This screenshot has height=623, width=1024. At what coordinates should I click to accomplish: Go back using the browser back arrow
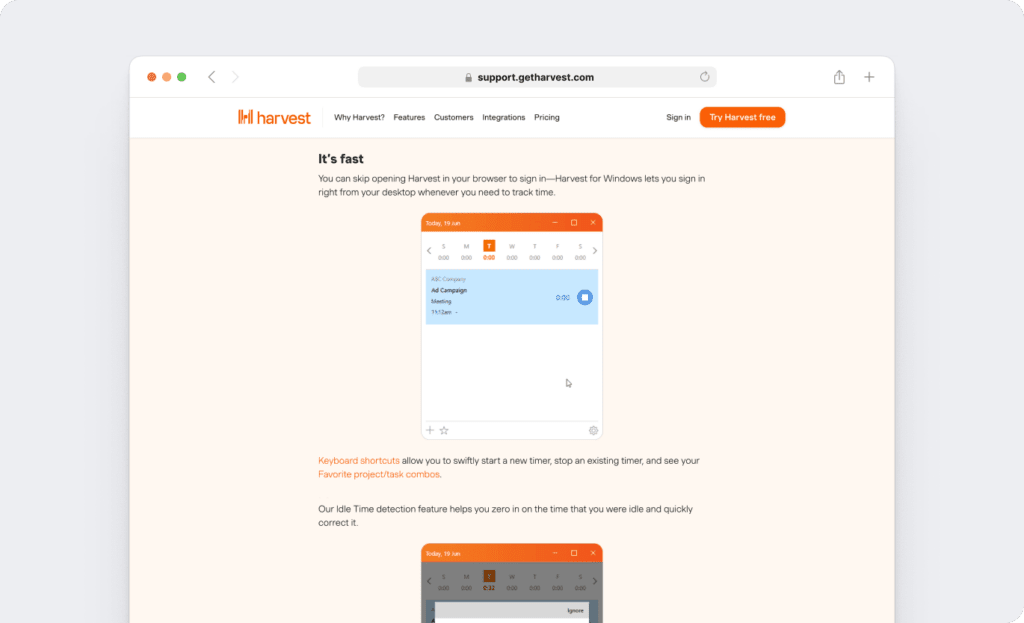pyautogui.click(x=211, y=76)
